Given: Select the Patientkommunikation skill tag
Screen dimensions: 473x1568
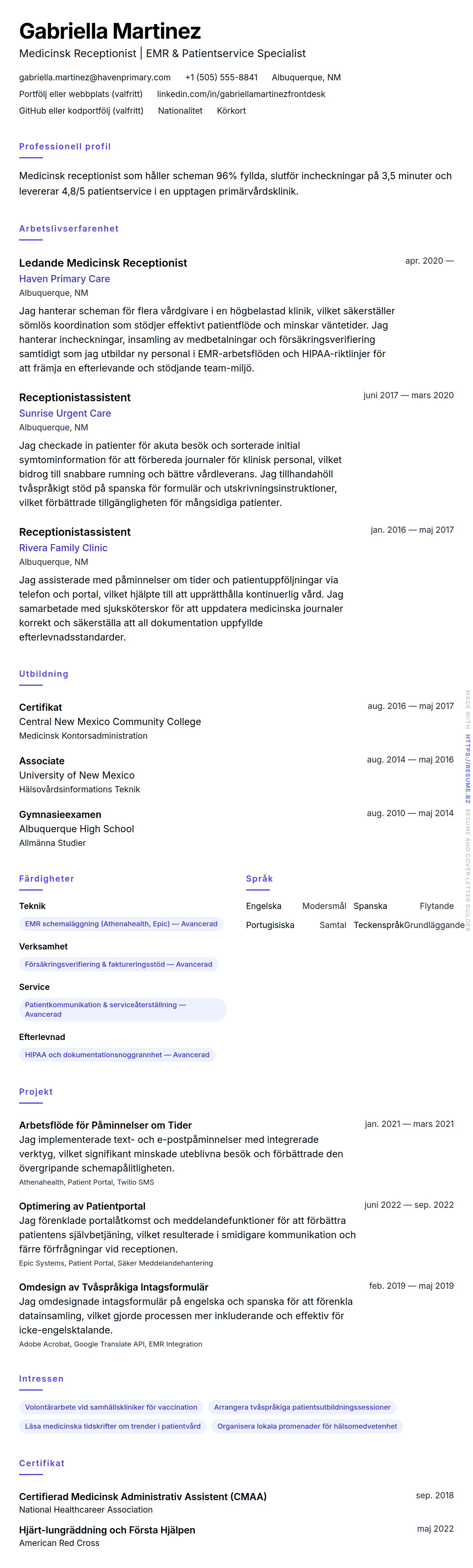Looking at the screenshot, I should pyautogui.click(x=122, y=1009).
